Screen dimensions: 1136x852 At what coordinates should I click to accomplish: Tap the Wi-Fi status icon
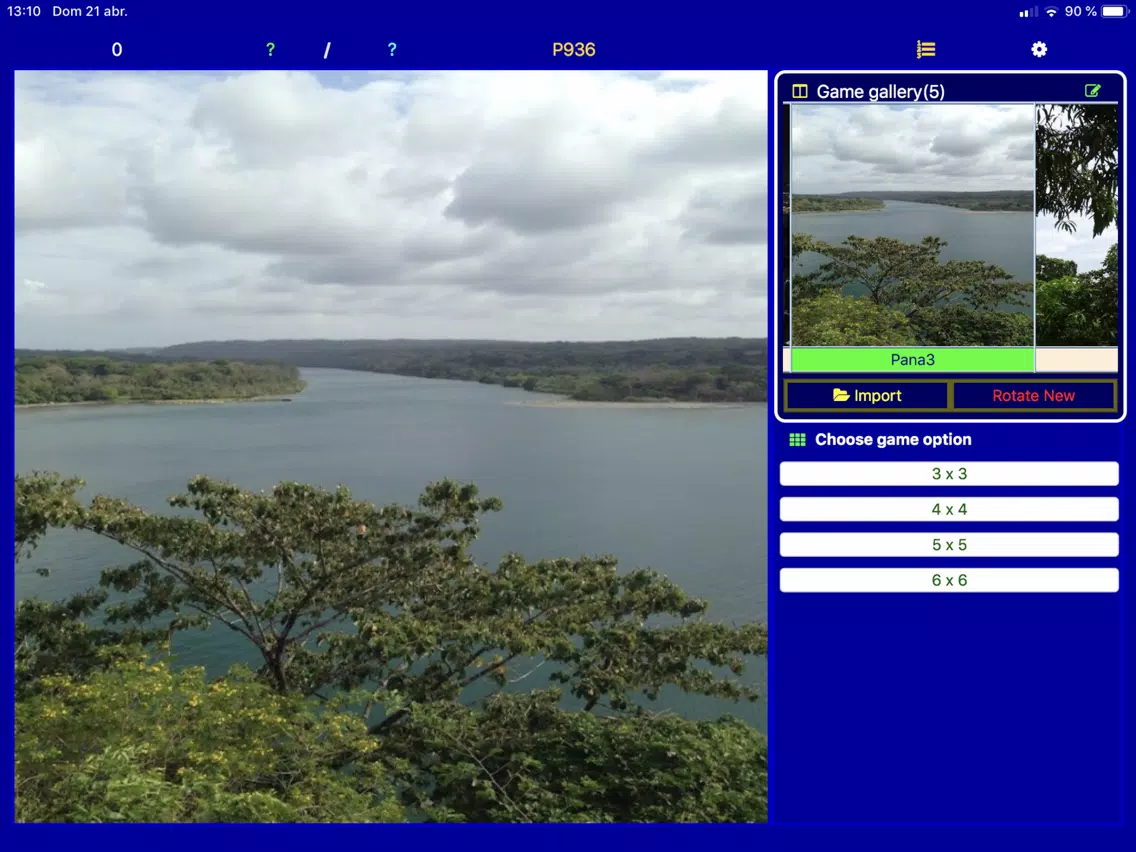(1051, 12)
